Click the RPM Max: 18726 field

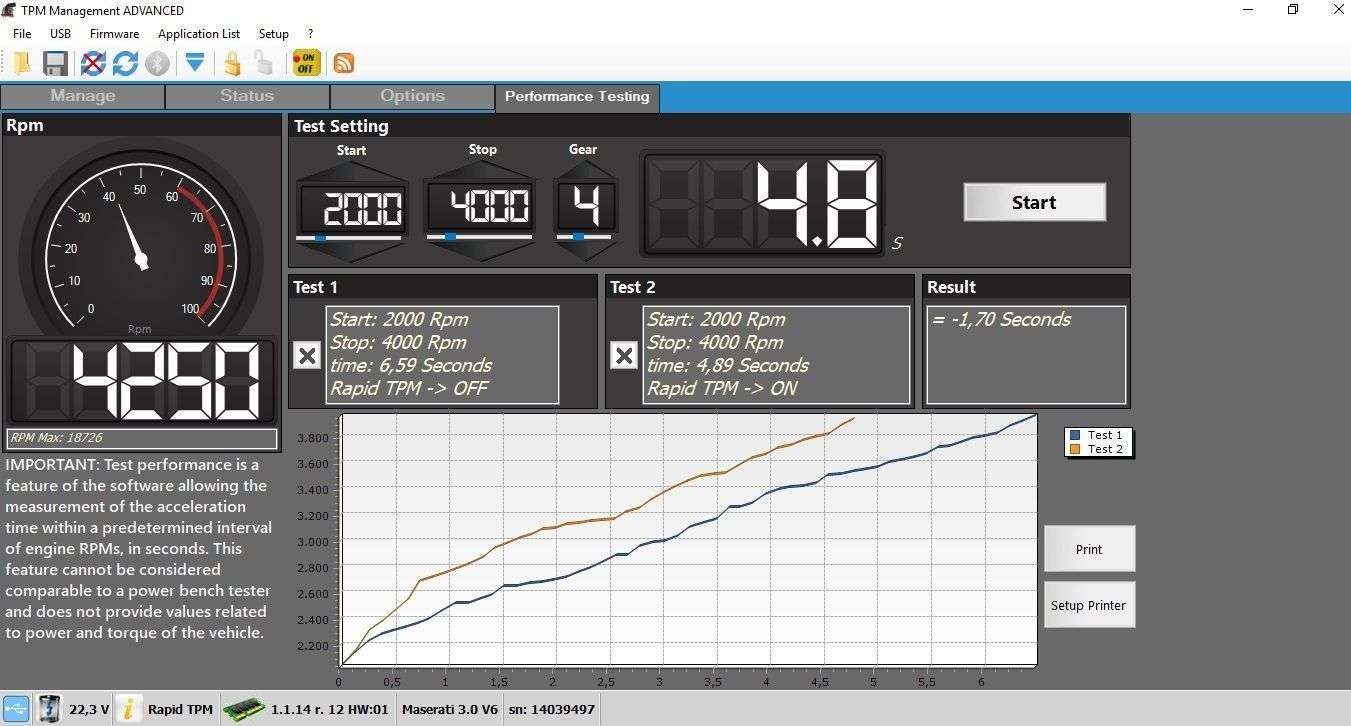pos(142,438)
